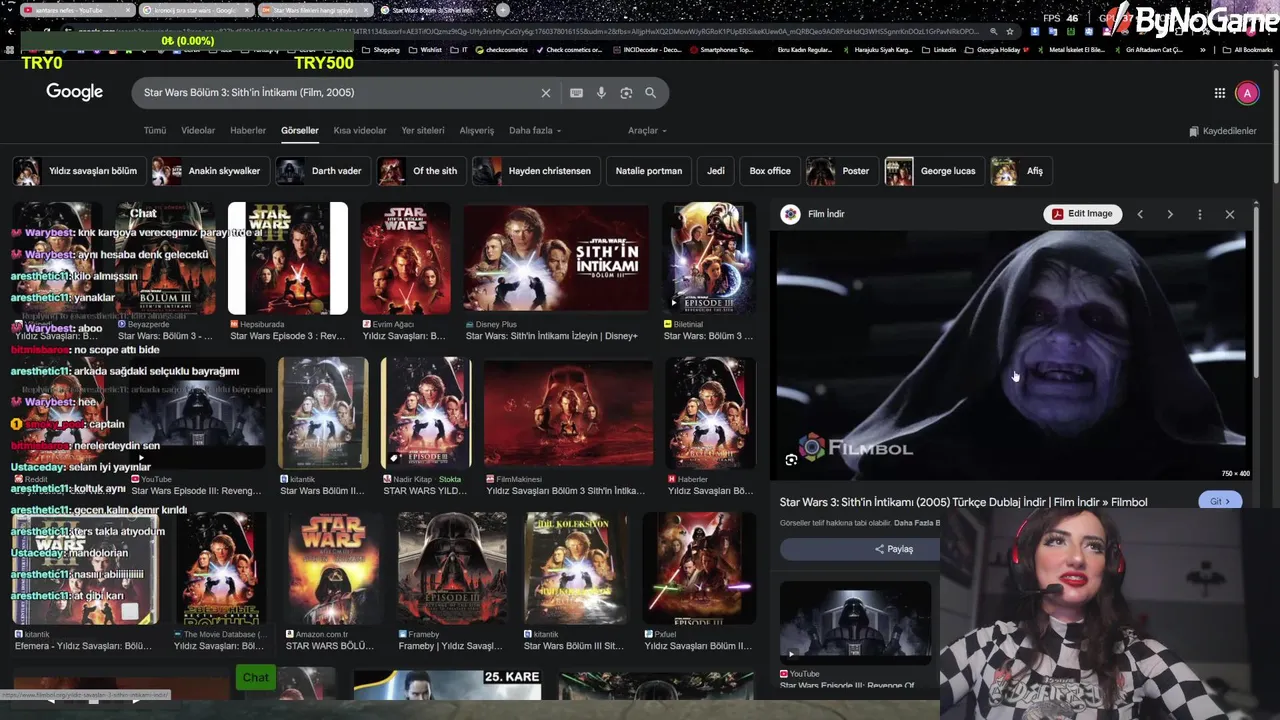
Task: Filter by George lucas chip
Action: (935, 171)
